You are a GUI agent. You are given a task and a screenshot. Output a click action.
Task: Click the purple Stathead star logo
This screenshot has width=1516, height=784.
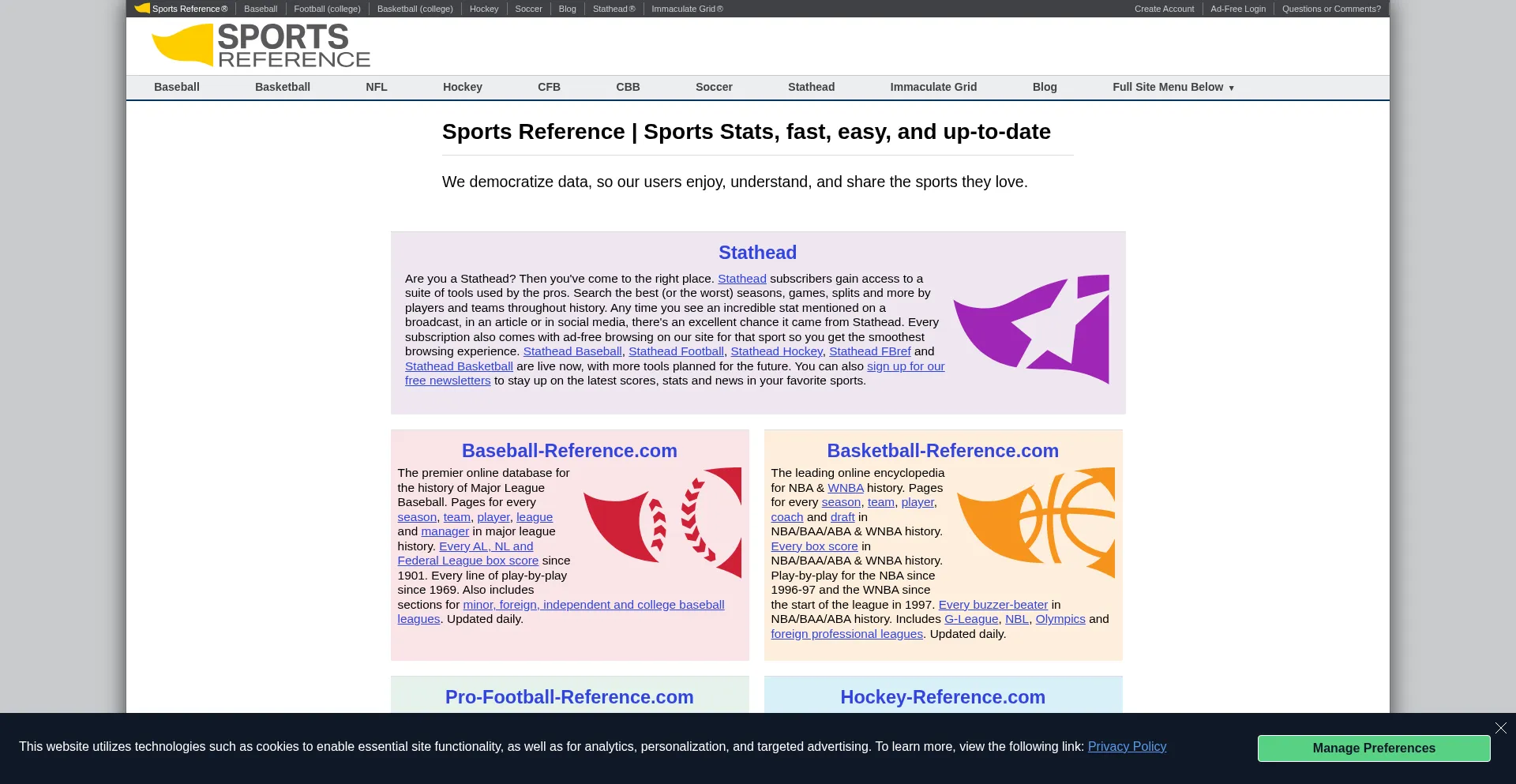click(1030, 329)
